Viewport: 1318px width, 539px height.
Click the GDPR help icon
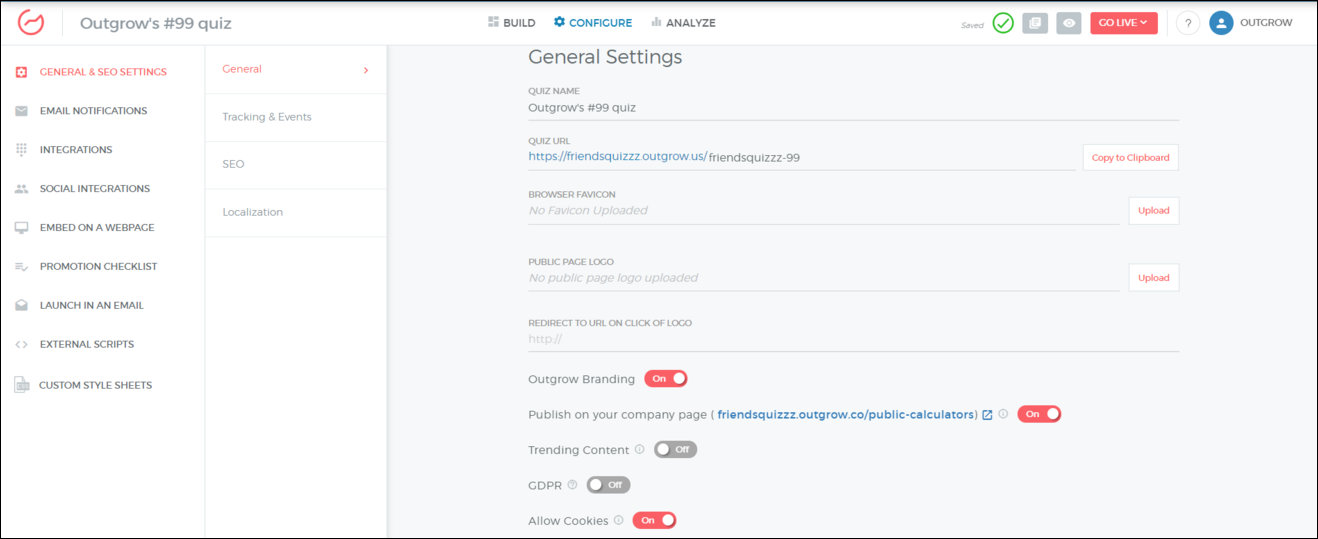point(572,485)
